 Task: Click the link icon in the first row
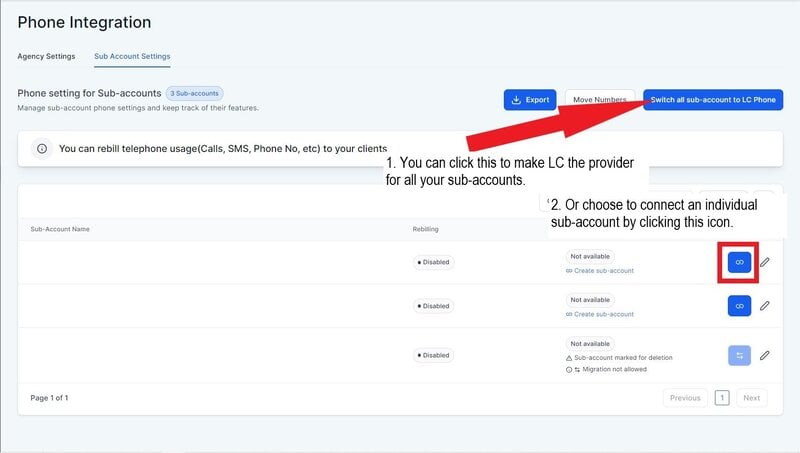coord(739,262)
